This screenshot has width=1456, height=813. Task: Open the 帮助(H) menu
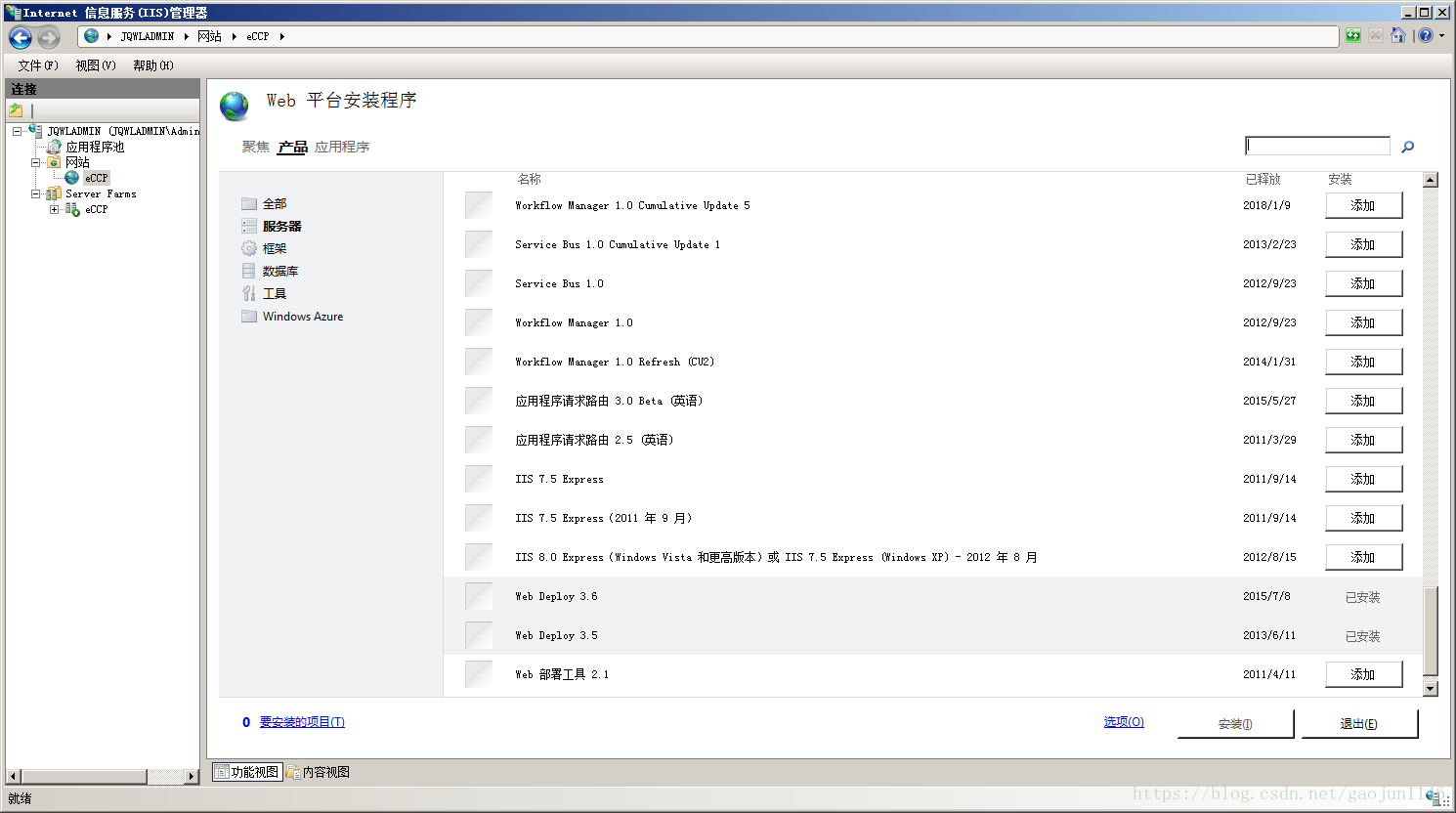[x=153, y=65]
